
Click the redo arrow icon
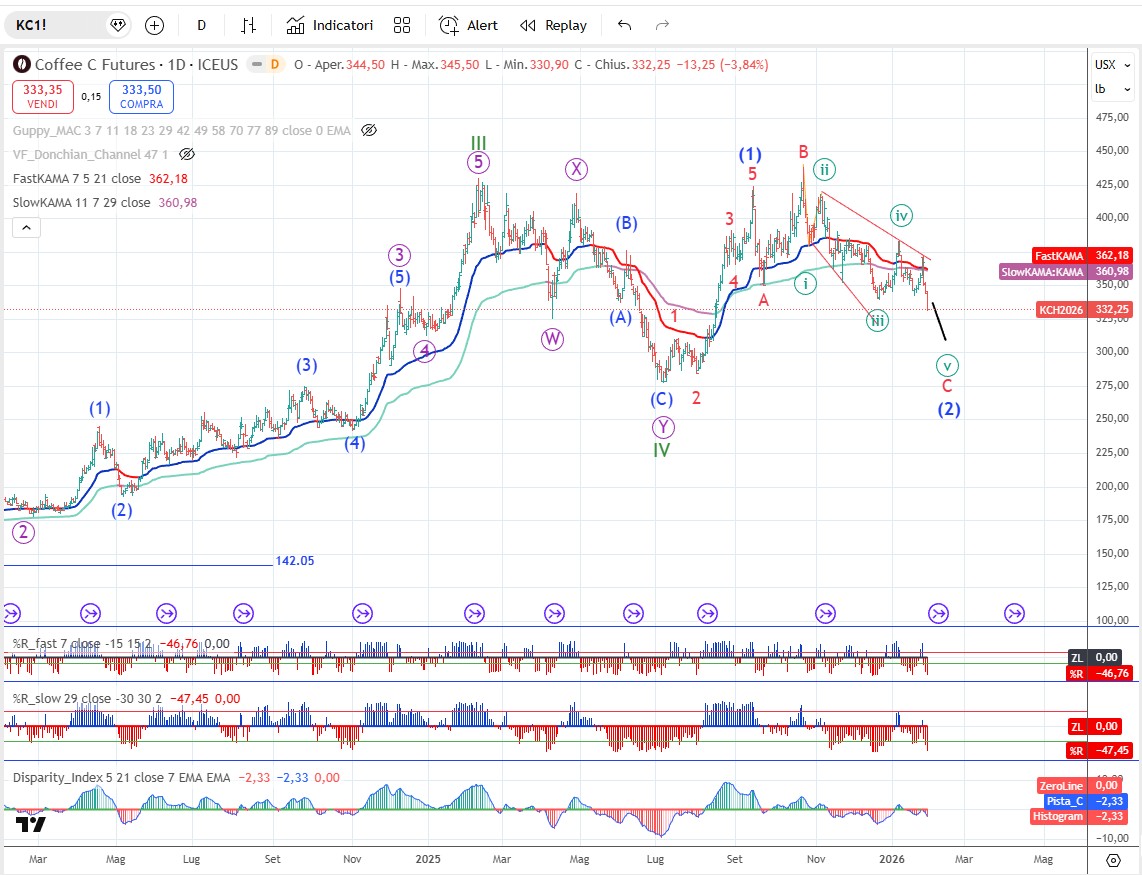pos(661,25)
